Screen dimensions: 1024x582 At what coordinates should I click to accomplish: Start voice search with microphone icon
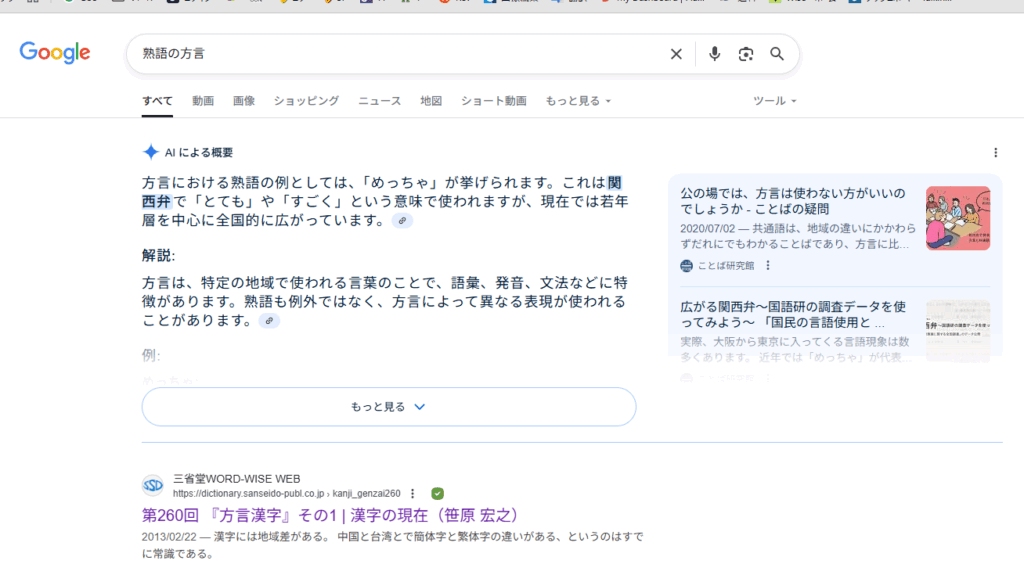(714, 54)
